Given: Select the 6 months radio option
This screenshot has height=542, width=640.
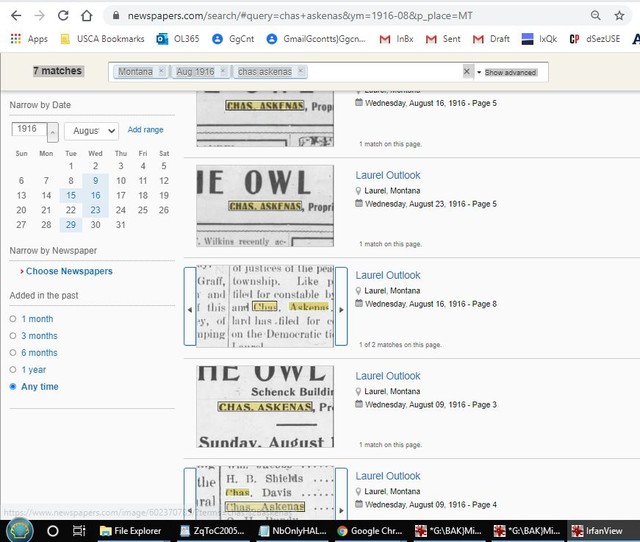Looking at the screenshot, I should 13,353.
